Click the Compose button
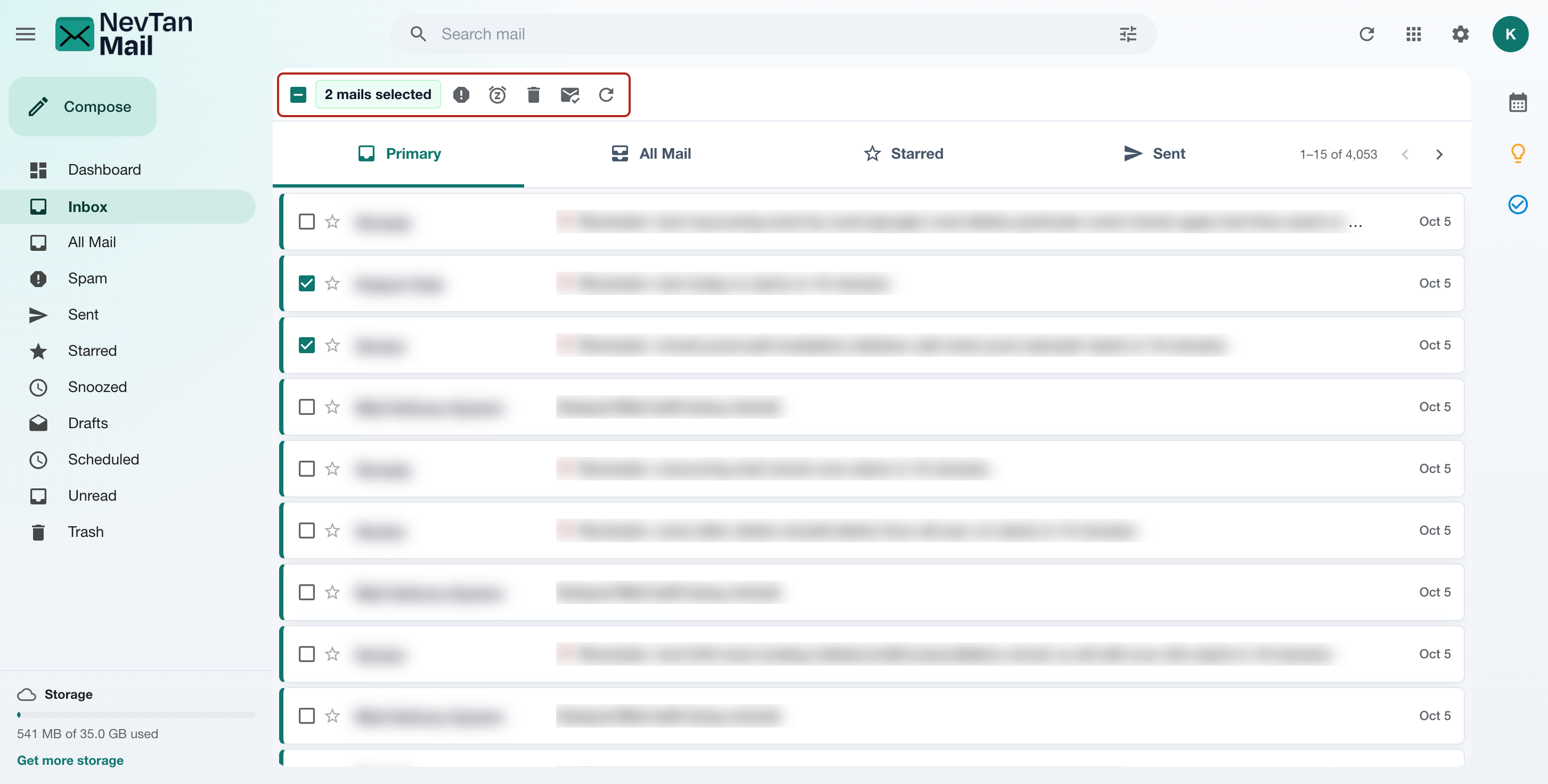This screenshot has height=784, width=1548. 83,107
